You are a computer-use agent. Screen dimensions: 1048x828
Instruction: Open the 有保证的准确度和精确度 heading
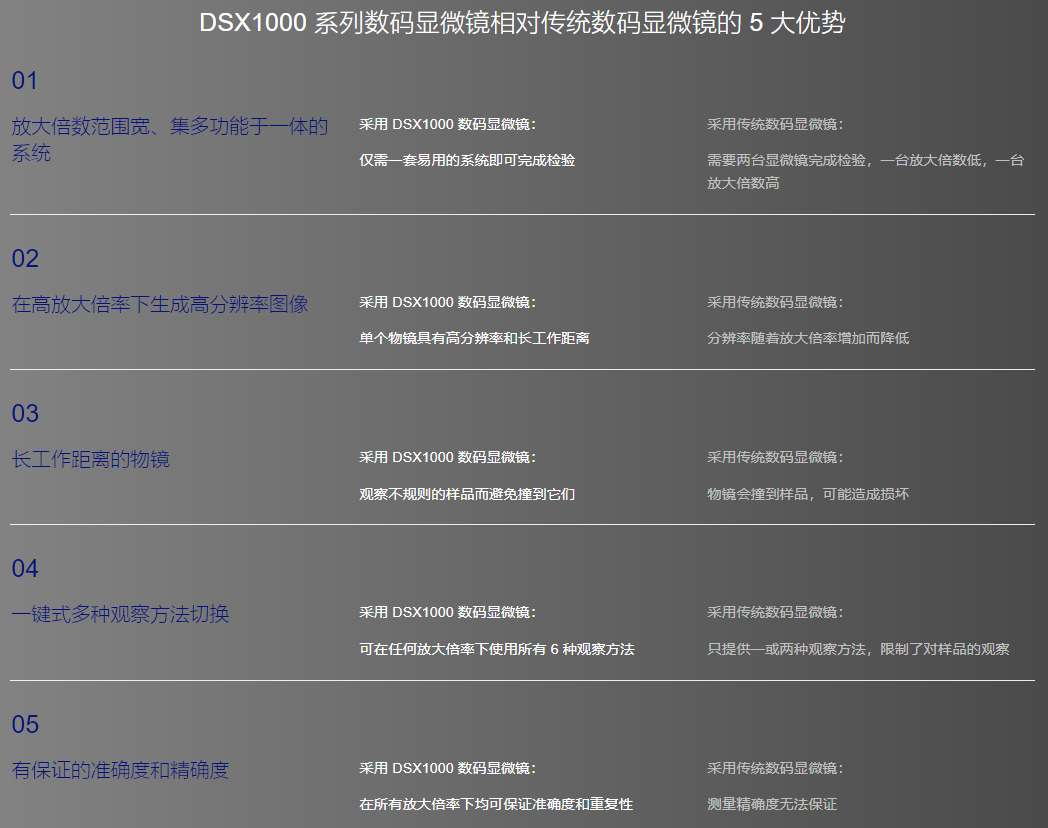tap(120, 770)
